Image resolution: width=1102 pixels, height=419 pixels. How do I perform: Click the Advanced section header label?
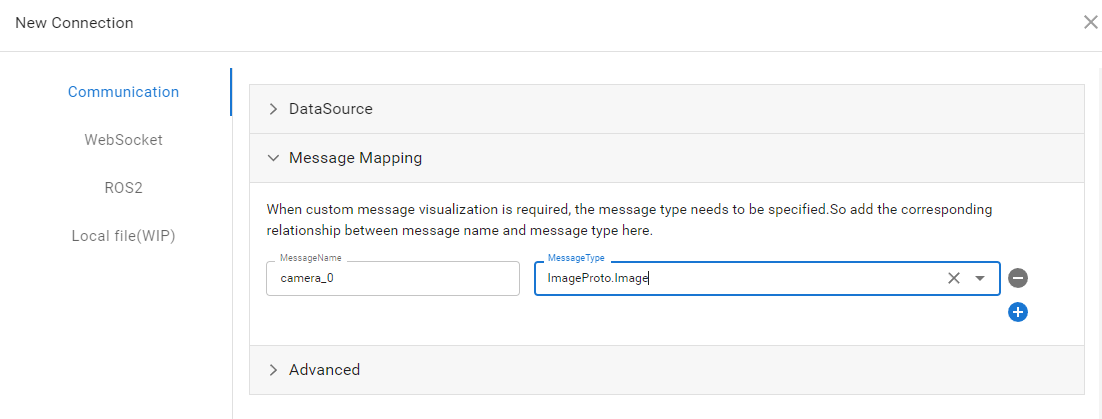click(324, 370)
